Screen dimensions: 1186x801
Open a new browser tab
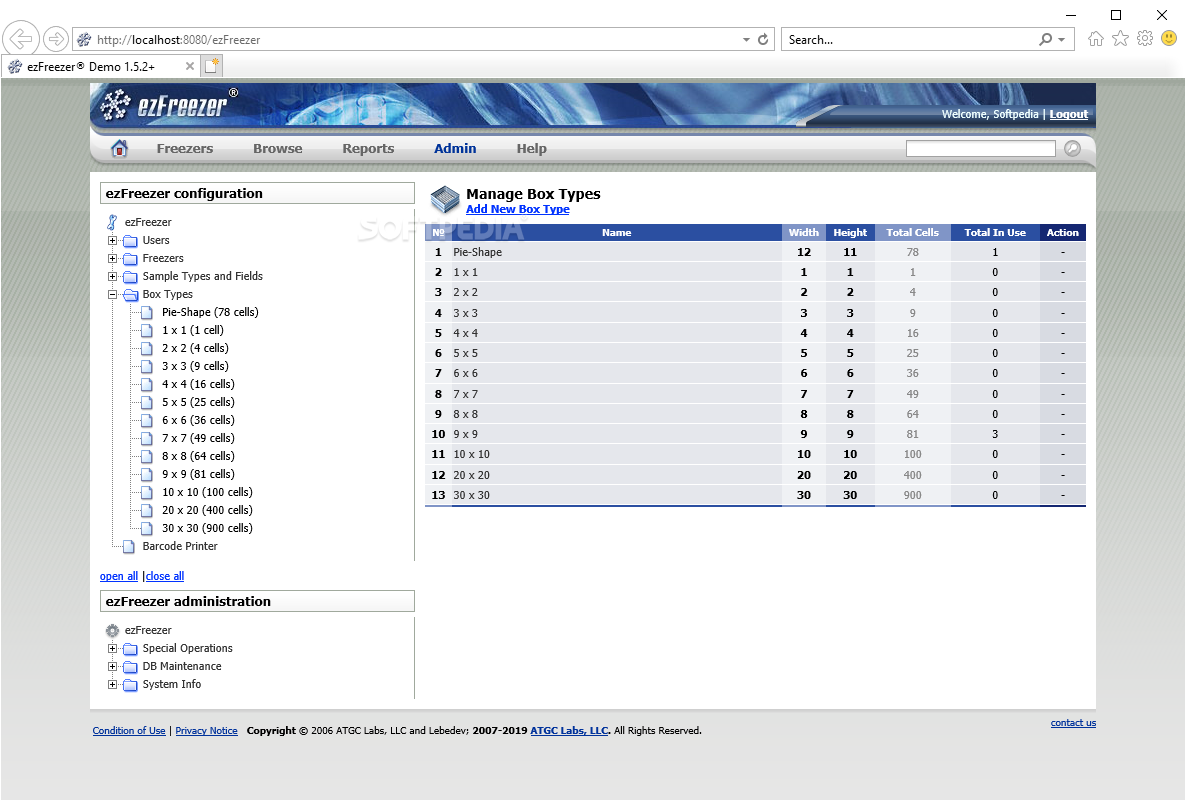point(212,66)
